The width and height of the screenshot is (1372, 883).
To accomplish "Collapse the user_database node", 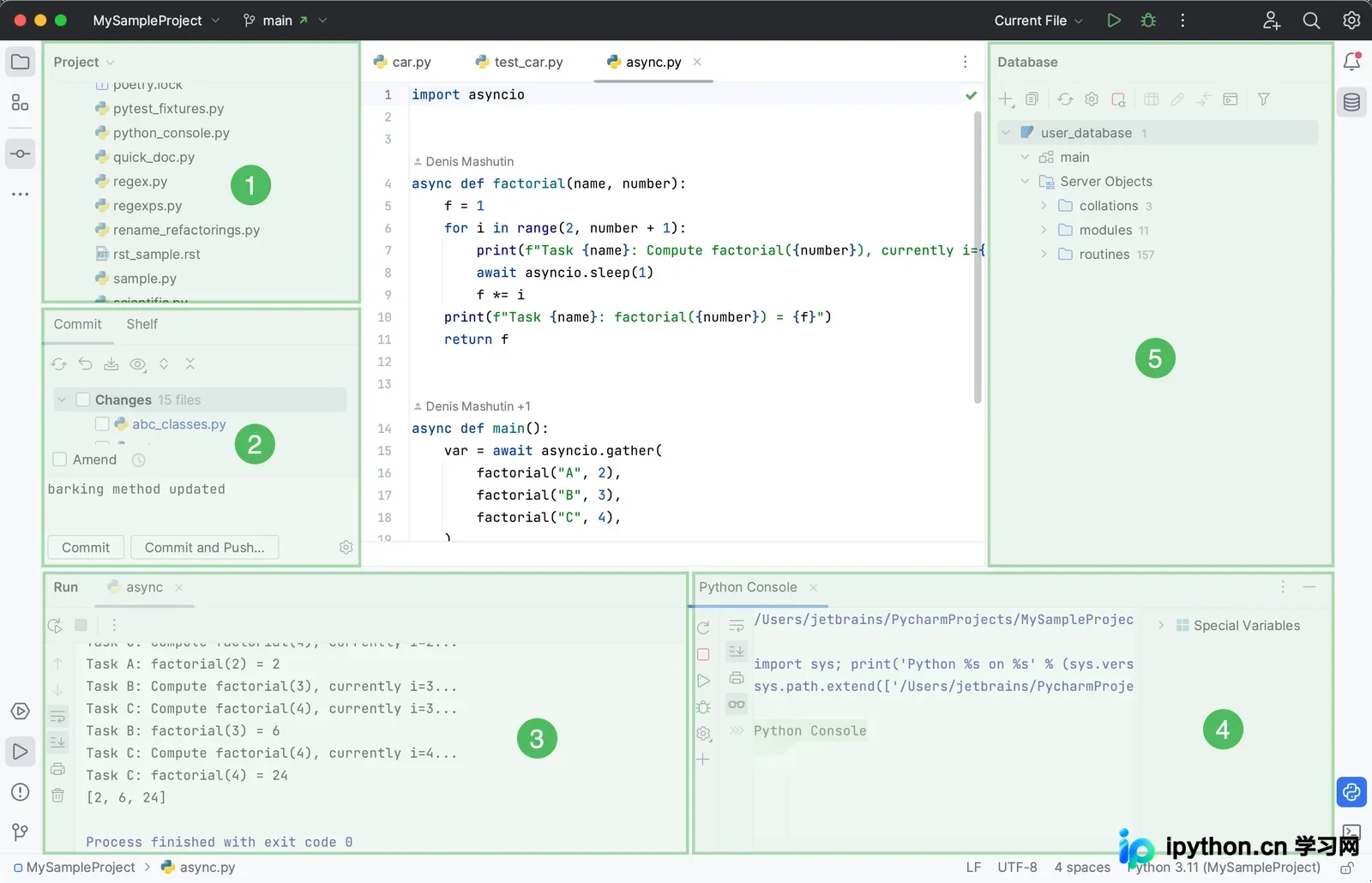I will (x=1006, y=133).
